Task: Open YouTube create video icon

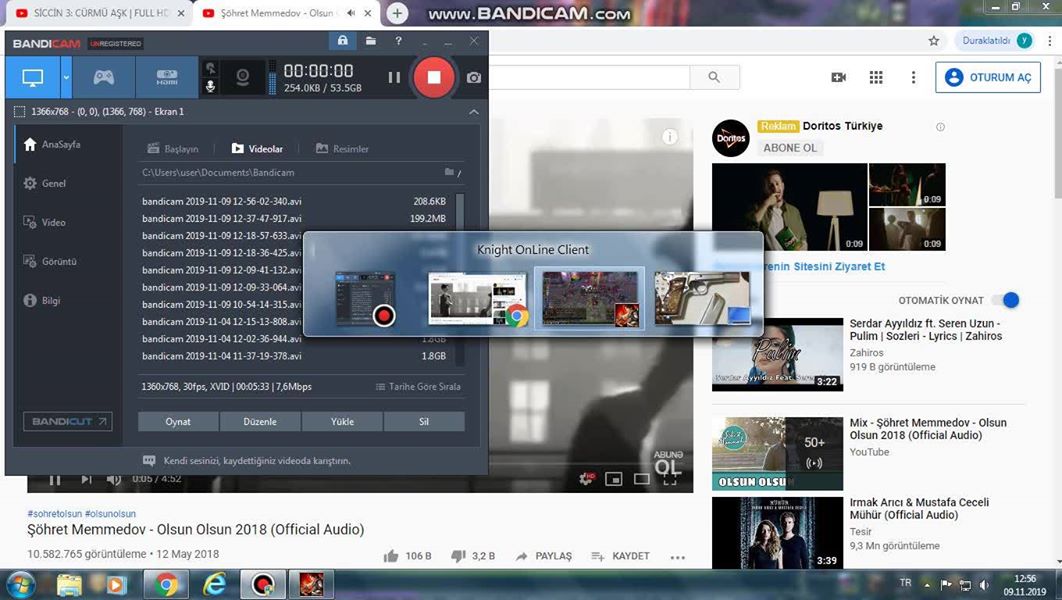Action: tap(838, 77)
